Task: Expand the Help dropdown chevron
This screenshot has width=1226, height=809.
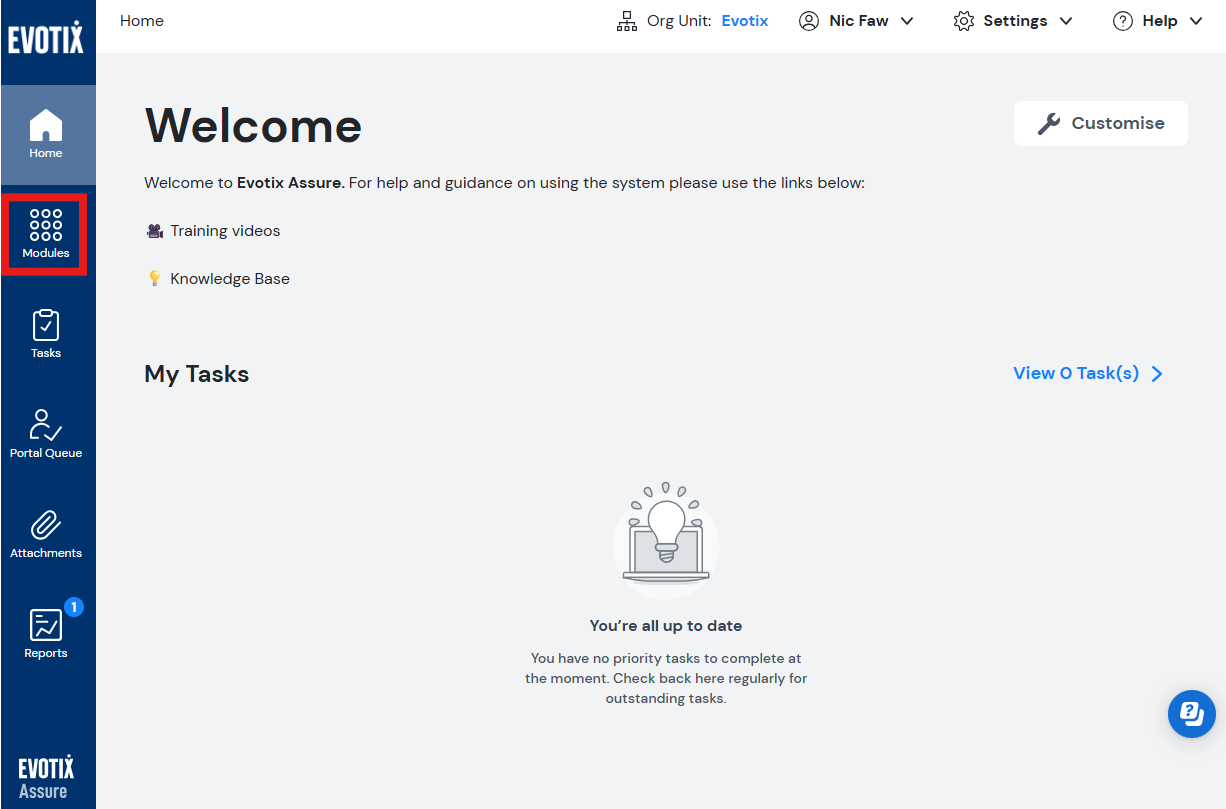Action: pos(1196,21)
